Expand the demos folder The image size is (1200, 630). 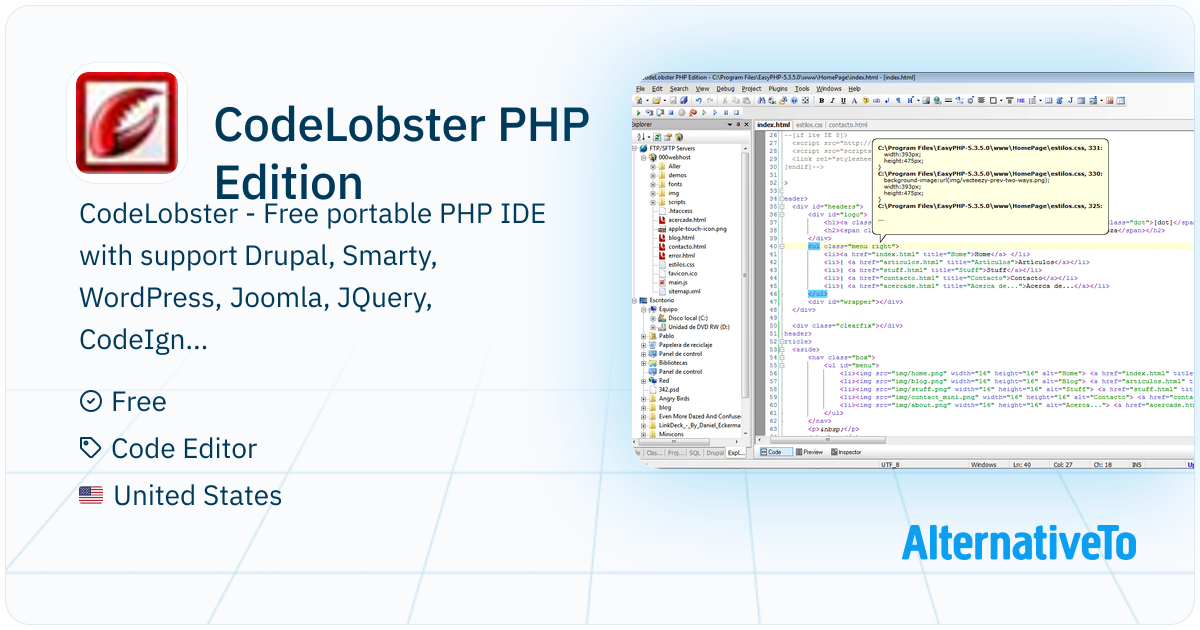tap(653, 175)
